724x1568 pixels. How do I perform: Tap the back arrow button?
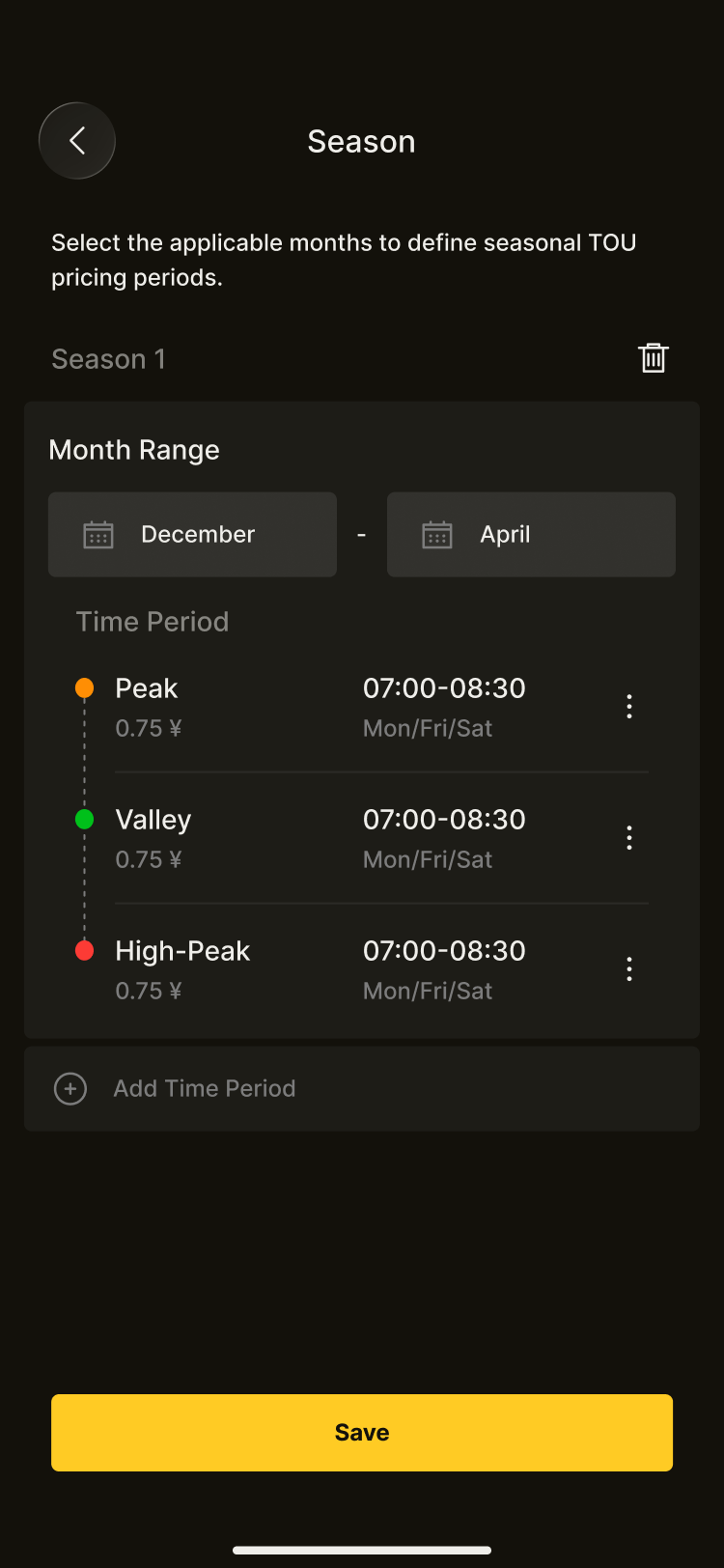pyautogui.click(x=77, y=141)
